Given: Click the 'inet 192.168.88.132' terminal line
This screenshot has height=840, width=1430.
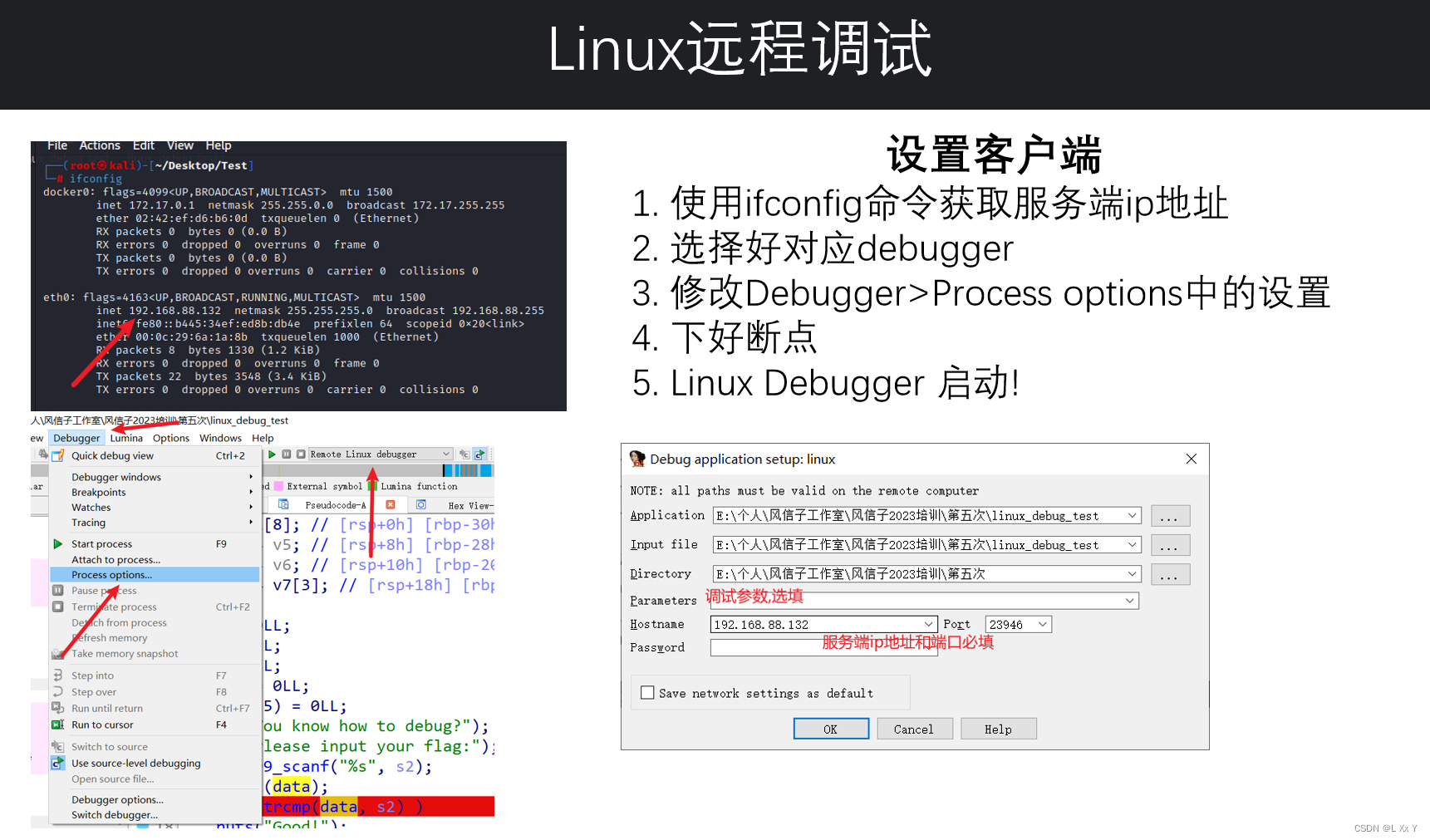Looking at the screenshot, I should pos(320,311).
